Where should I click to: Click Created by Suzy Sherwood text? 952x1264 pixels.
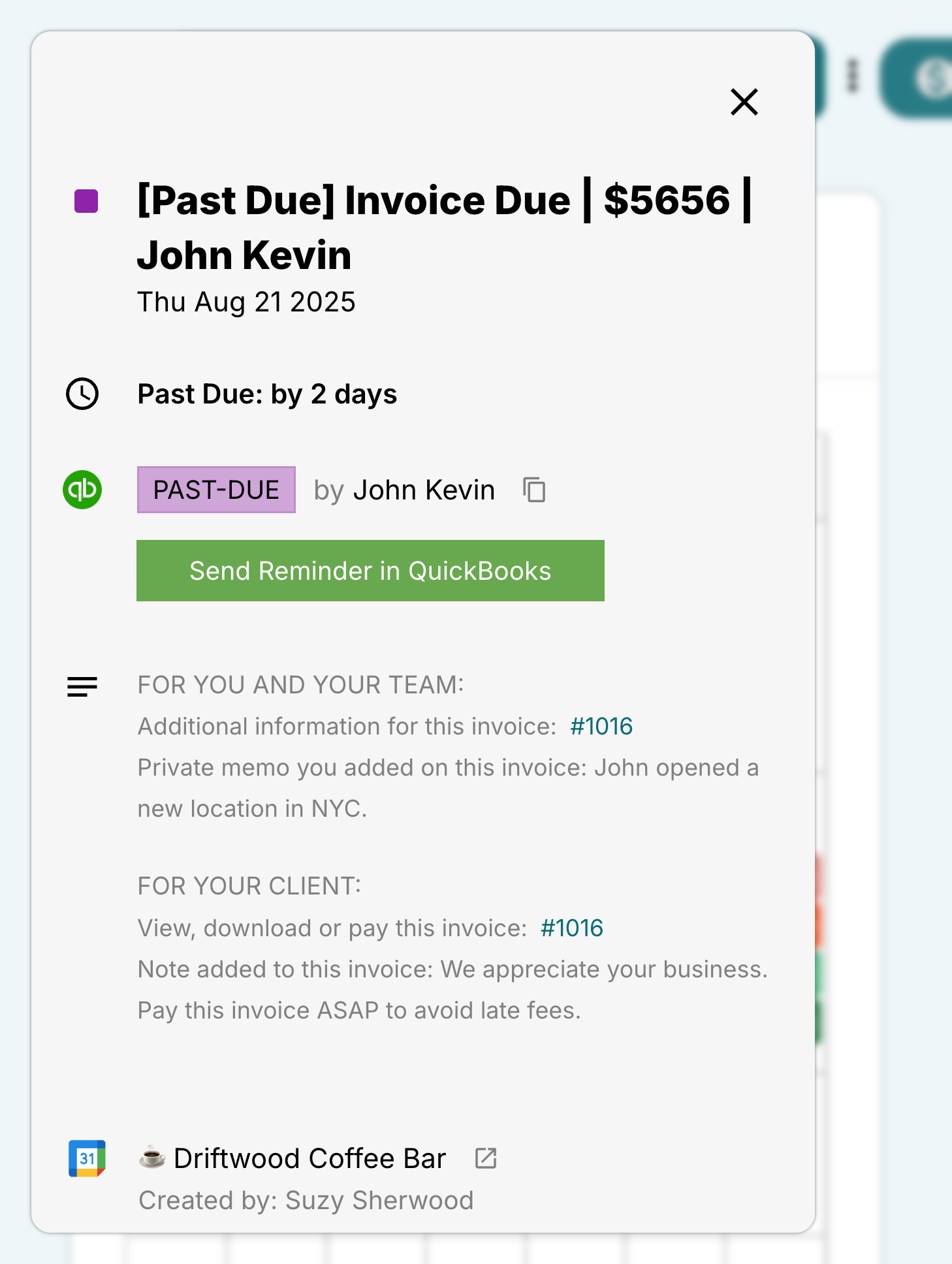pos(306,1200)
